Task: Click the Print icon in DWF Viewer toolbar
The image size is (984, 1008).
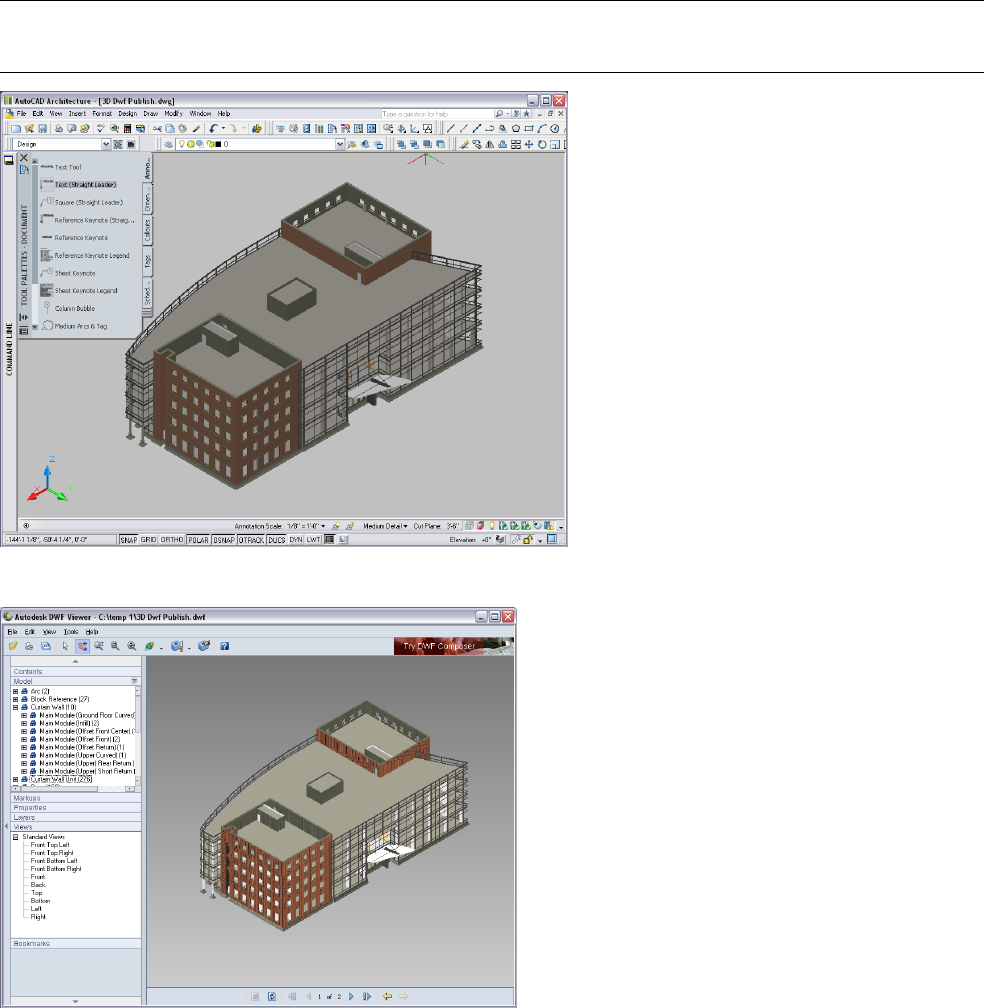Action: (x=29, y=646)
